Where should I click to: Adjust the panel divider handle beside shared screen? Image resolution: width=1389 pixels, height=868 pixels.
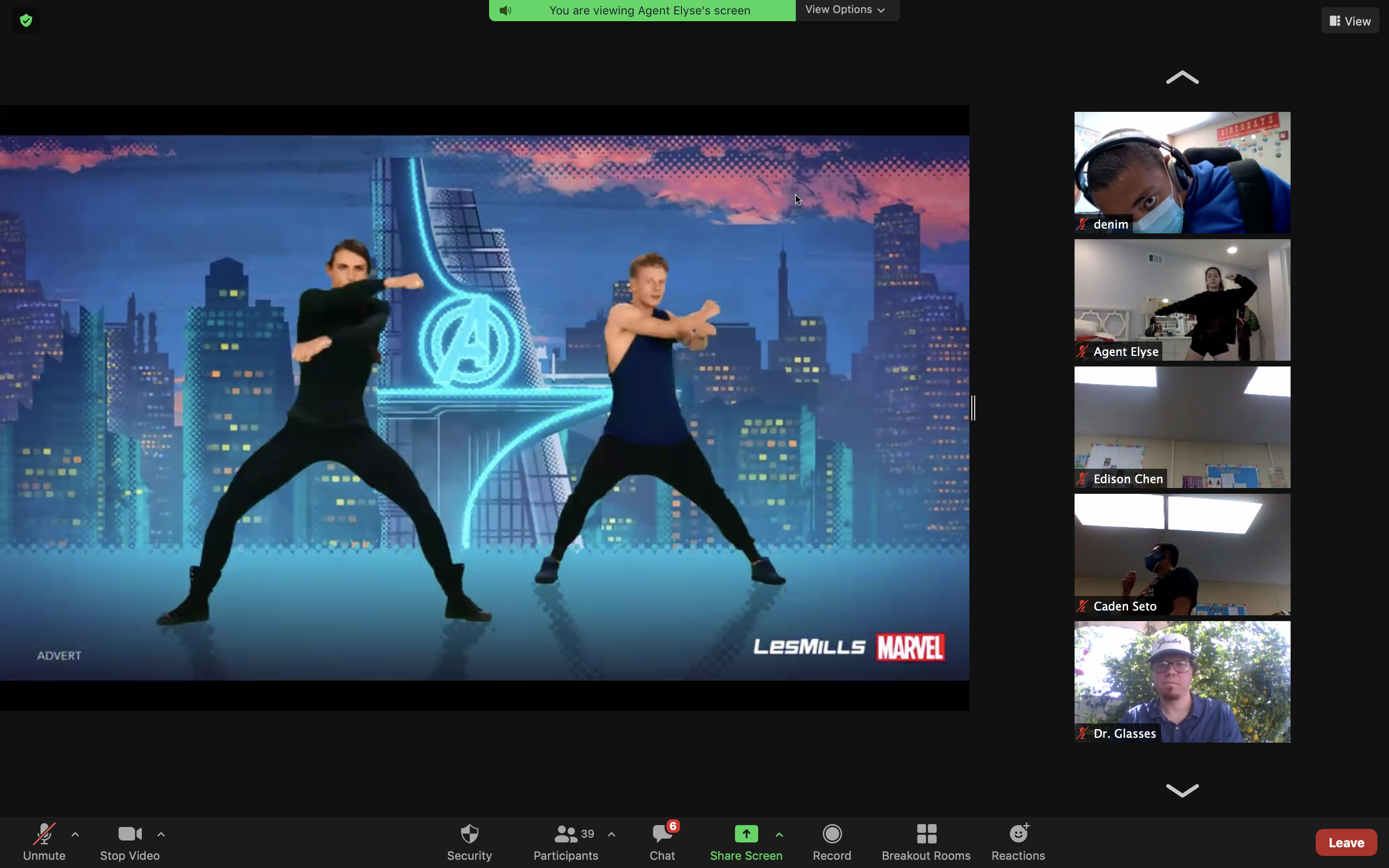point(973,407)
